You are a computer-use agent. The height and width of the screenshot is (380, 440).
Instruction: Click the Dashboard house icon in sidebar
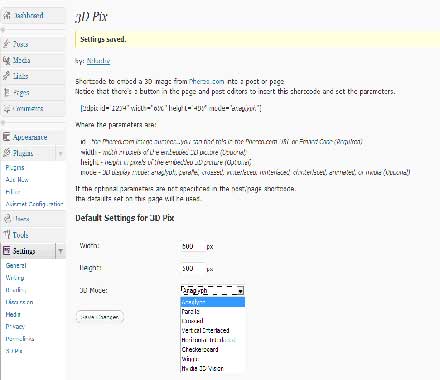(x=7, y=15)
